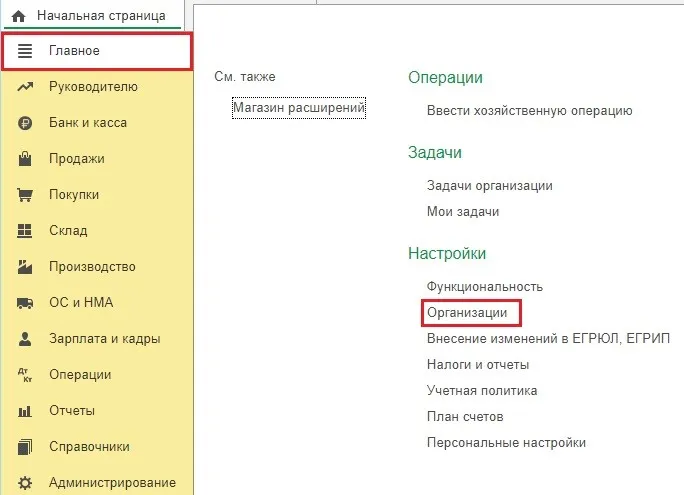Open the Учетная политика link
The width and height of the screenshot is (684, 495).
click(482, 390)
